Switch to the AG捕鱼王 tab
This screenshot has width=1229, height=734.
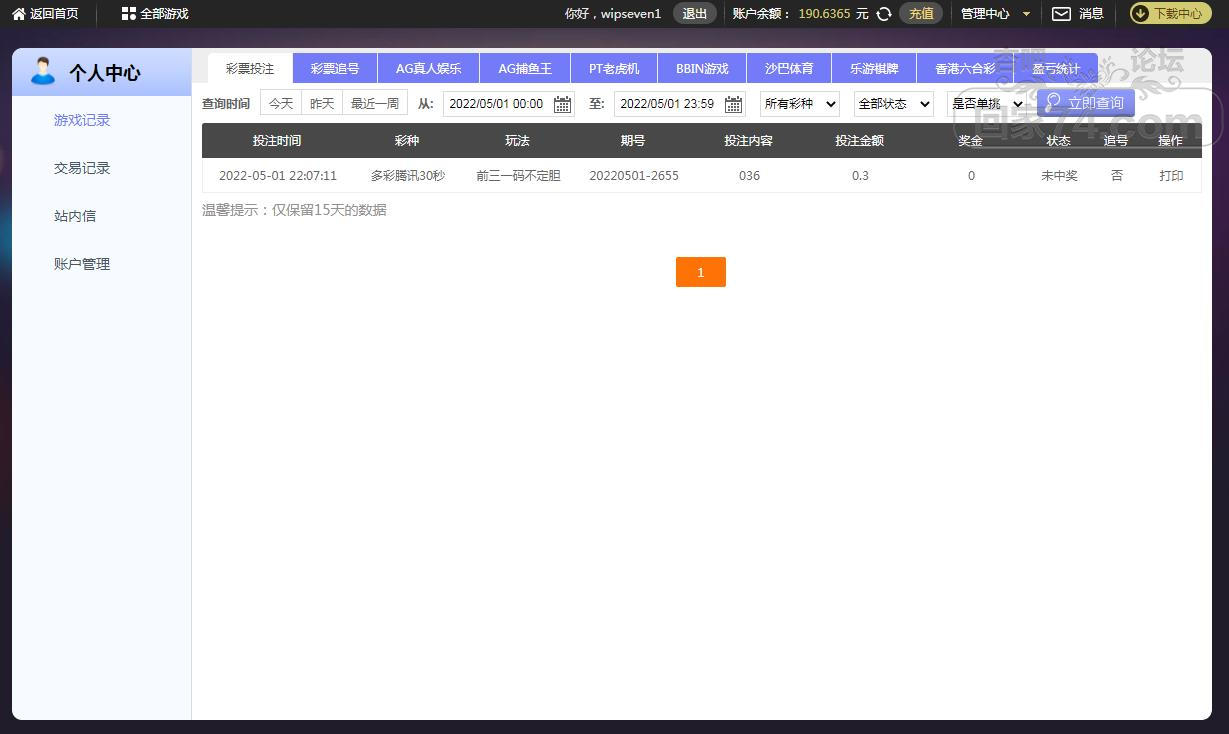tap(525, 68)
